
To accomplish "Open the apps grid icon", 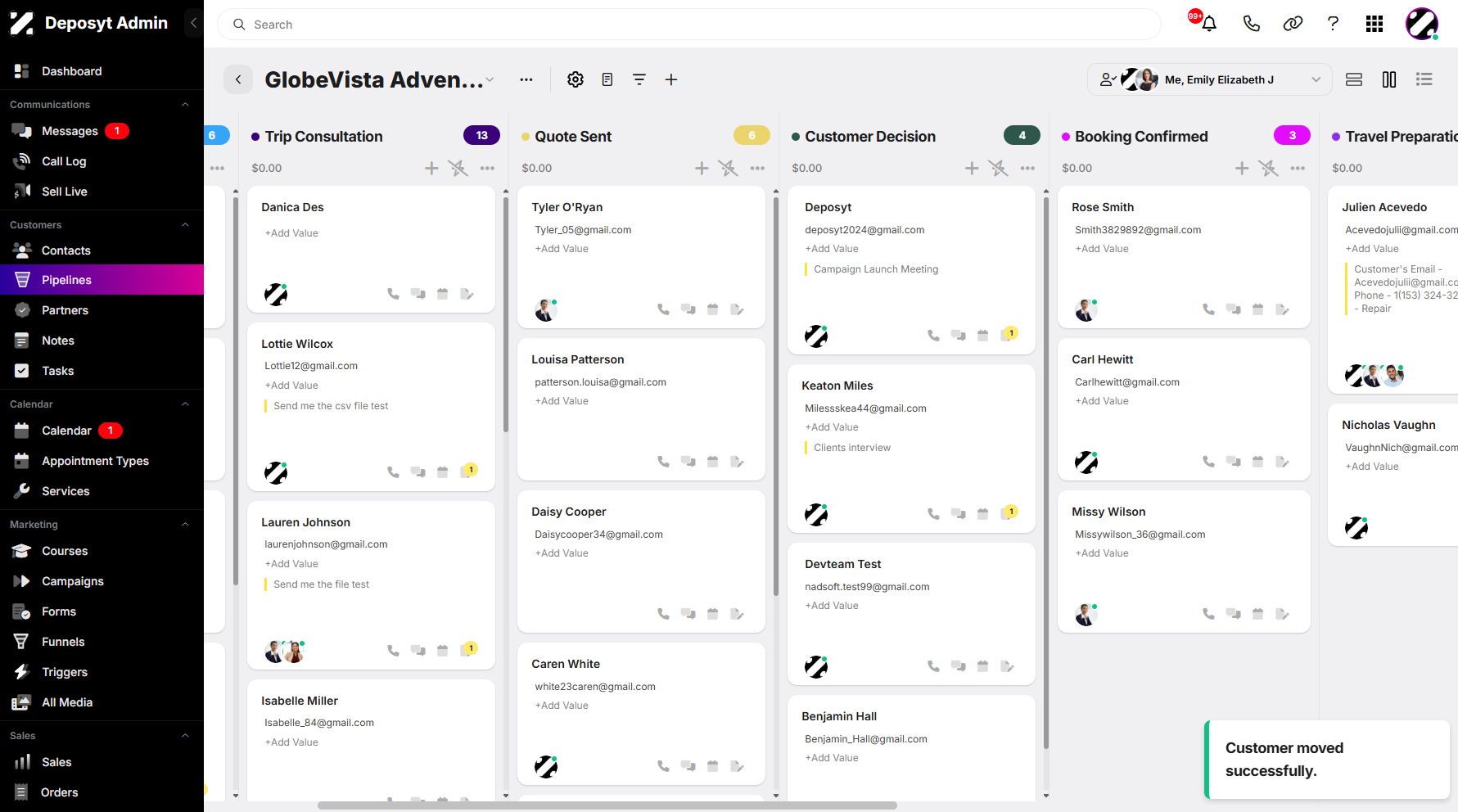I will 1374,24.
